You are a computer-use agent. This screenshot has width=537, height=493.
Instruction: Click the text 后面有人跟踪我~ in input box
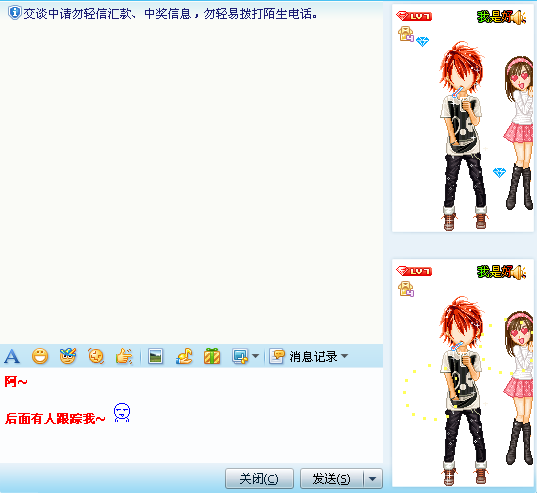55,418
